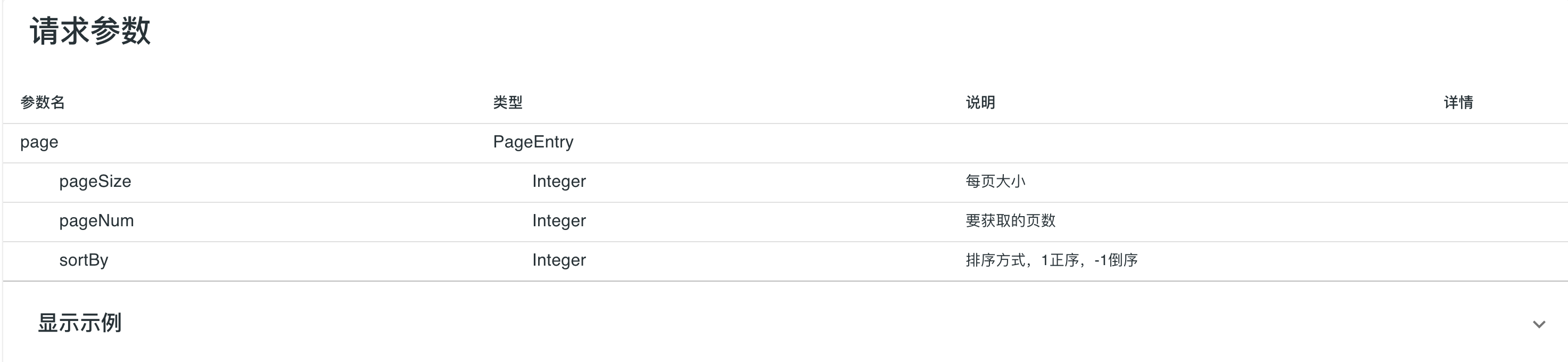Click the 要获取的页数 description text
The height and width of the screenshot is (362, 1568).
[x=1010, y=221]
